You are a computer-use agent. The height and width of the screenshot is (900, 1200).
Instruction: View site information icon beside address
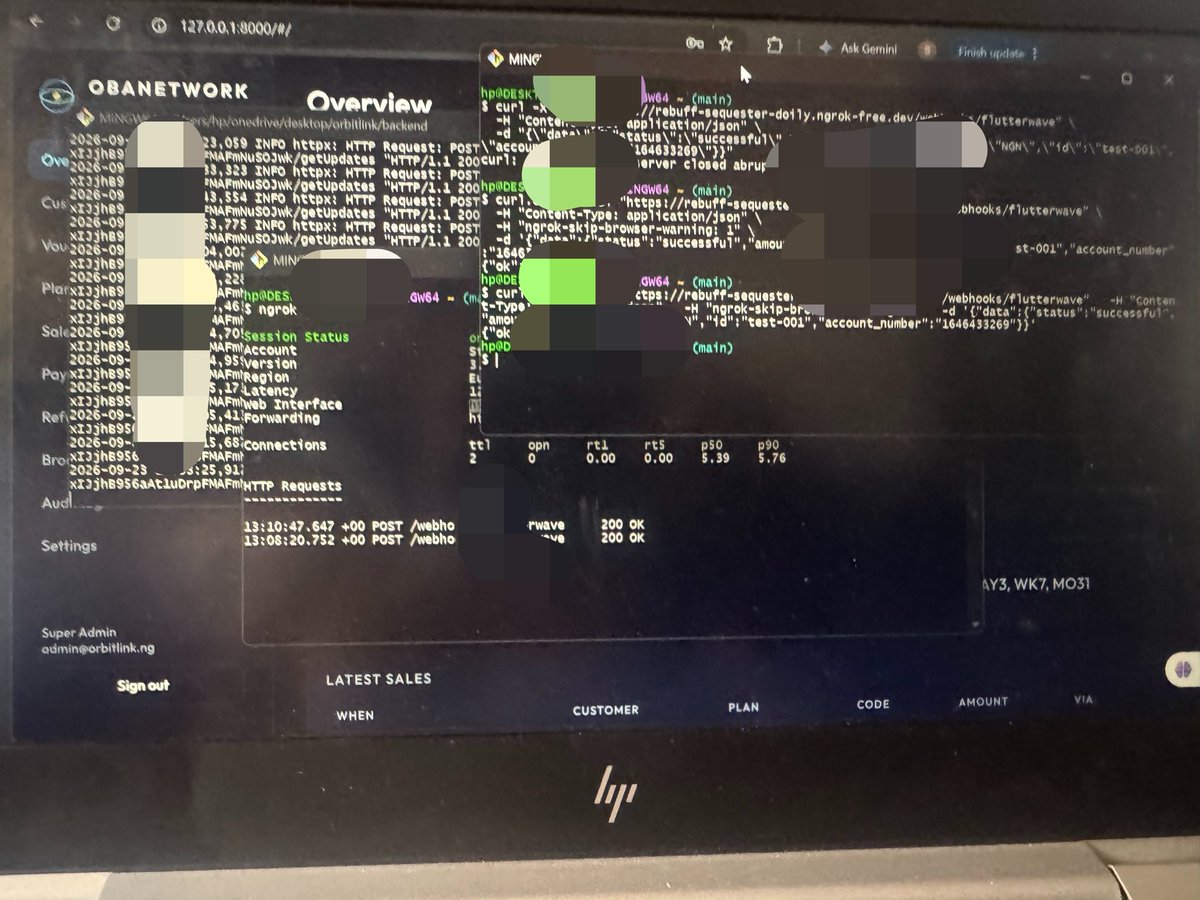pos(158,26)
